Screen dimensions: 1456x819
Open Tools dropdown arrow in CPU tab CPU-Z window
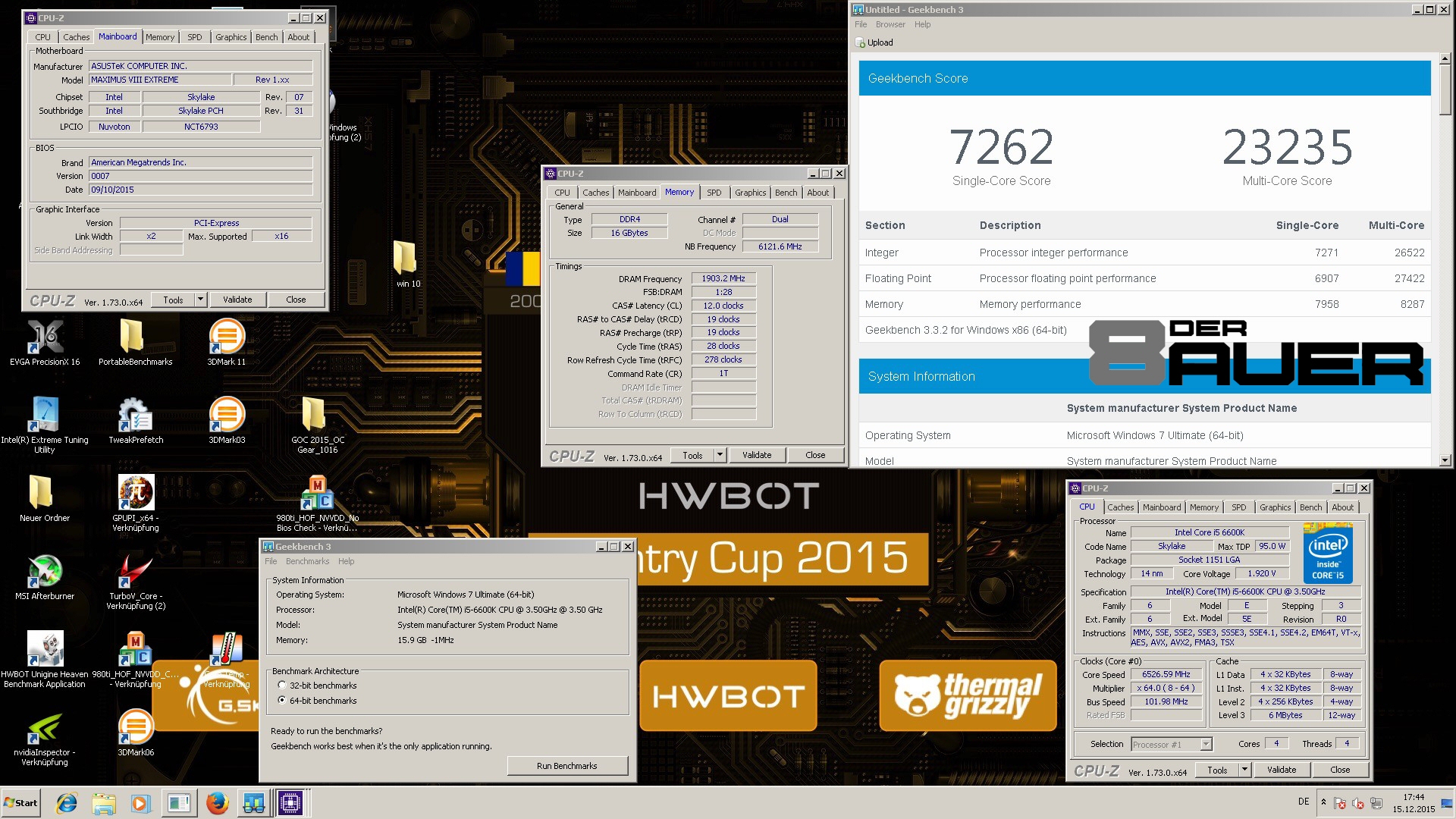tap(1245, 770)
